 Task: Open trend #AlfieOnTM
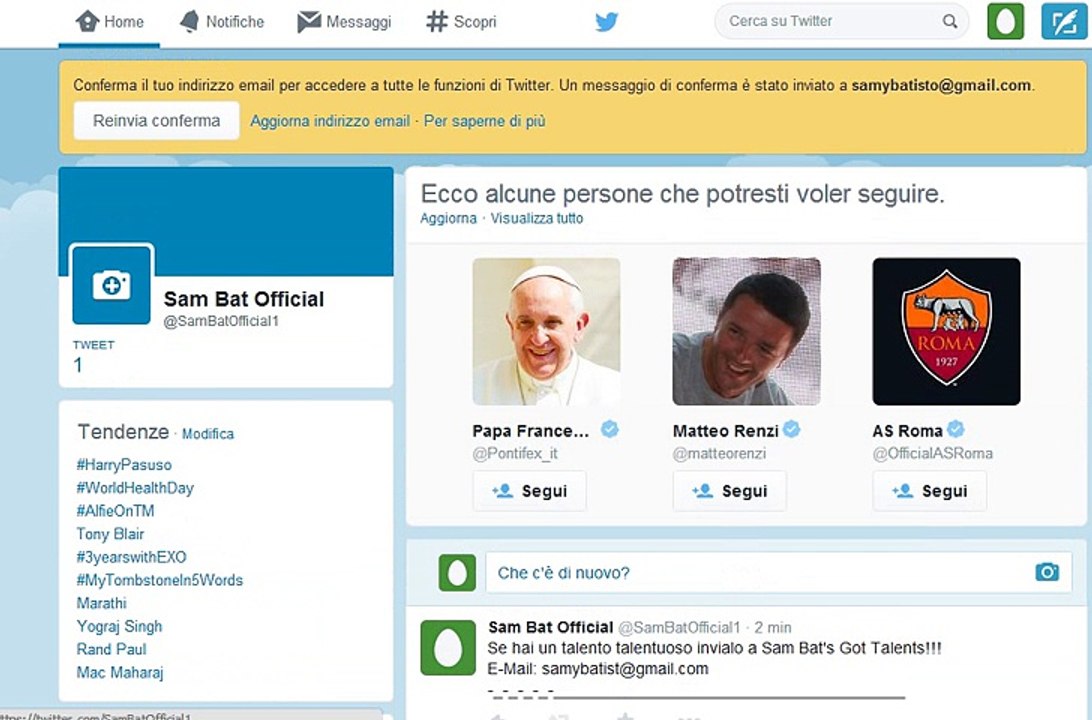tap(116, 510)
